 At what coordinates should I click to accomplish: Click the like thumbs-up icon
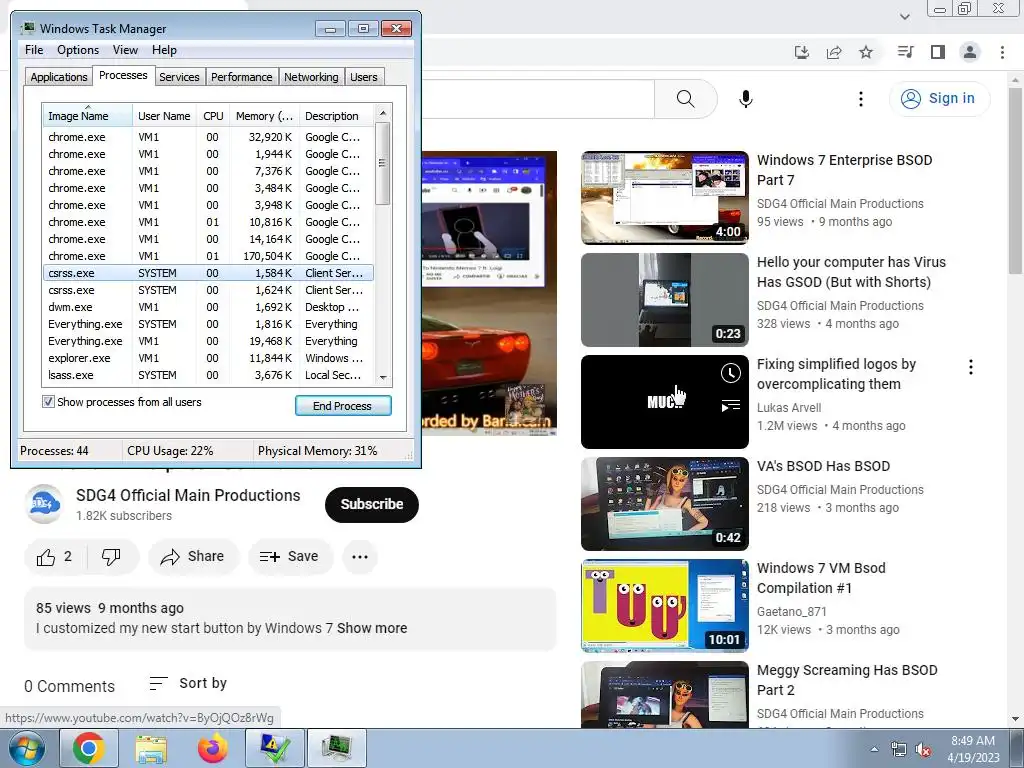point(46,557)
